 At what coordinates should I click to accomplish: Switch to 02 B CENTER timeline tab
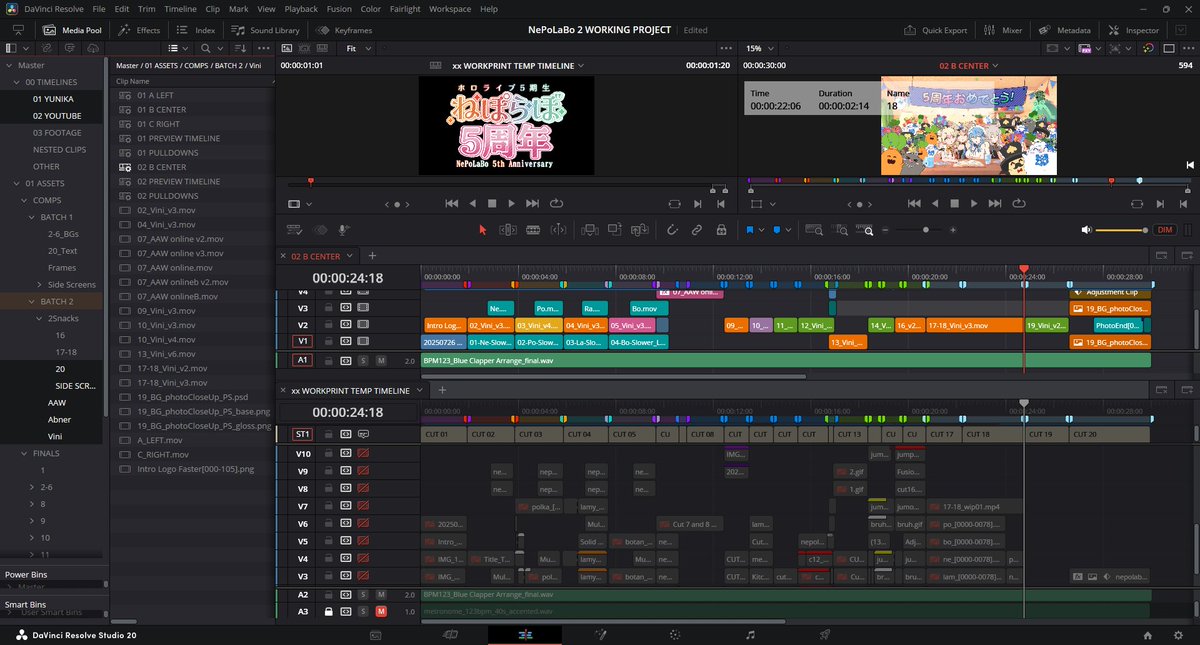click(315, 256)
